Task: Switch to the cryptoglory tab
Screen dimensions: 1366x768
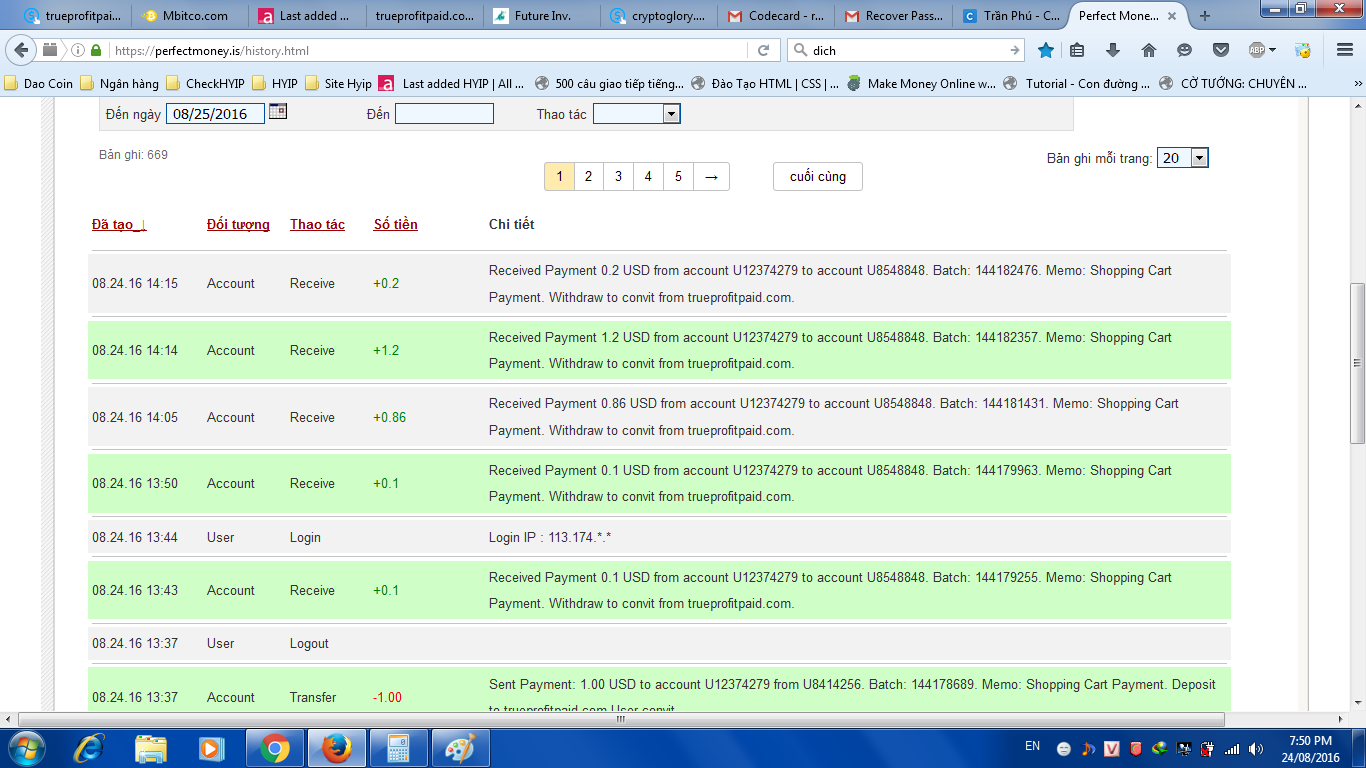Action: coord(658,16)
